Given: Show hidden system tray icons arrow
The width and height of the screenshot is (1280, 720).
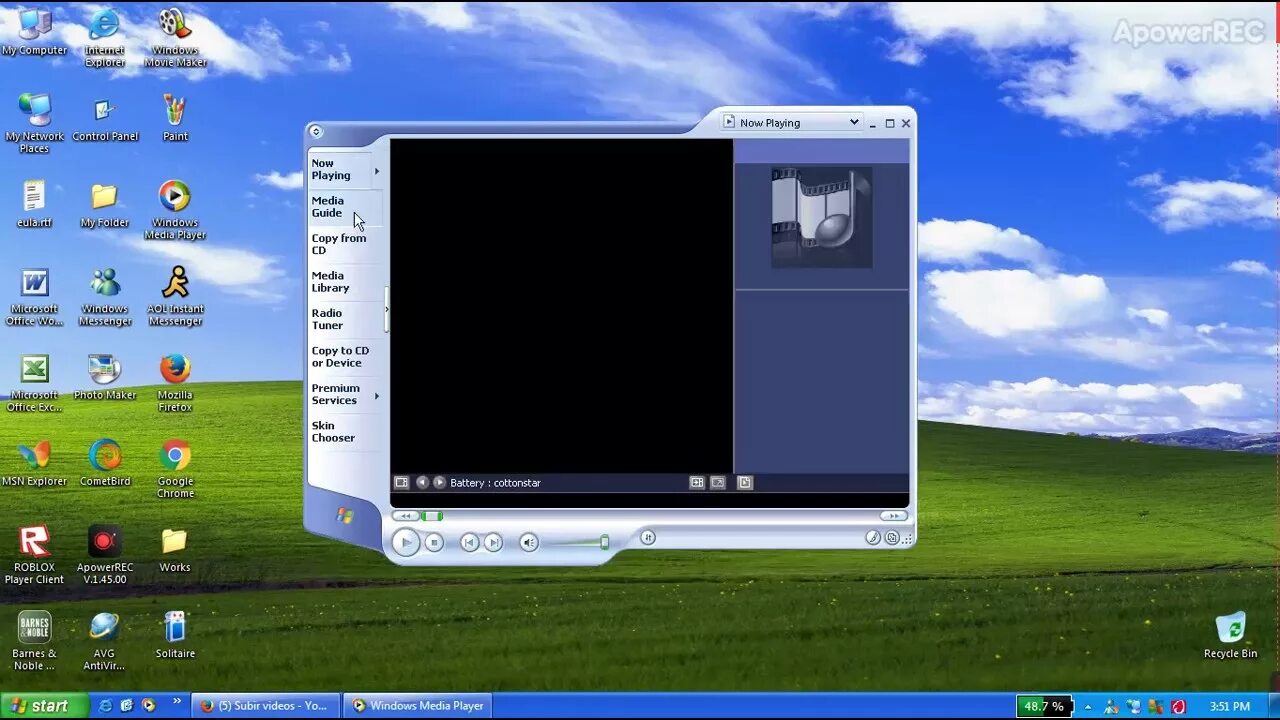Looking at the screenshot, I should pos(1088,707).
